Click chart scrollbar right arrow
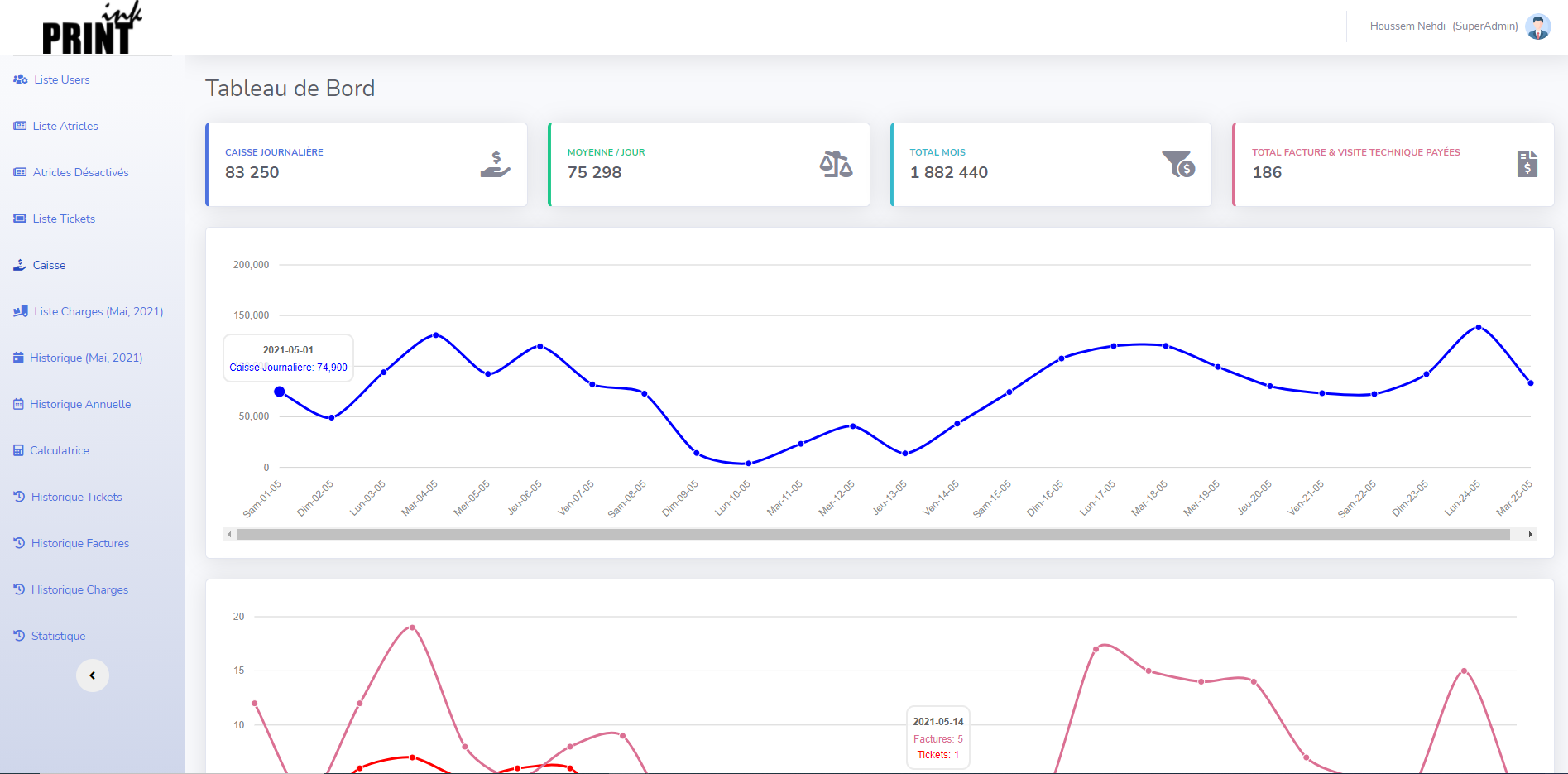The image size is (1568, 774). 1531,535
